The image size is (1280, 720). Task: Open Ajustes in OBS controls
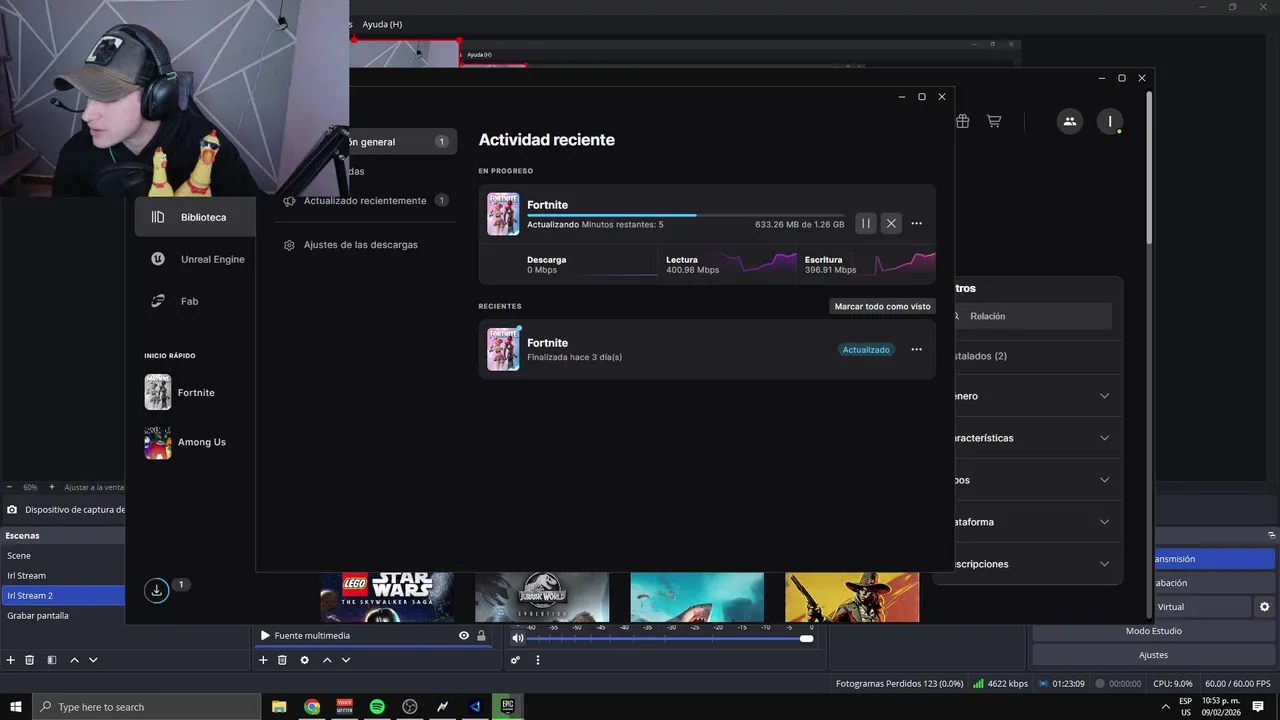(1153, 655)
